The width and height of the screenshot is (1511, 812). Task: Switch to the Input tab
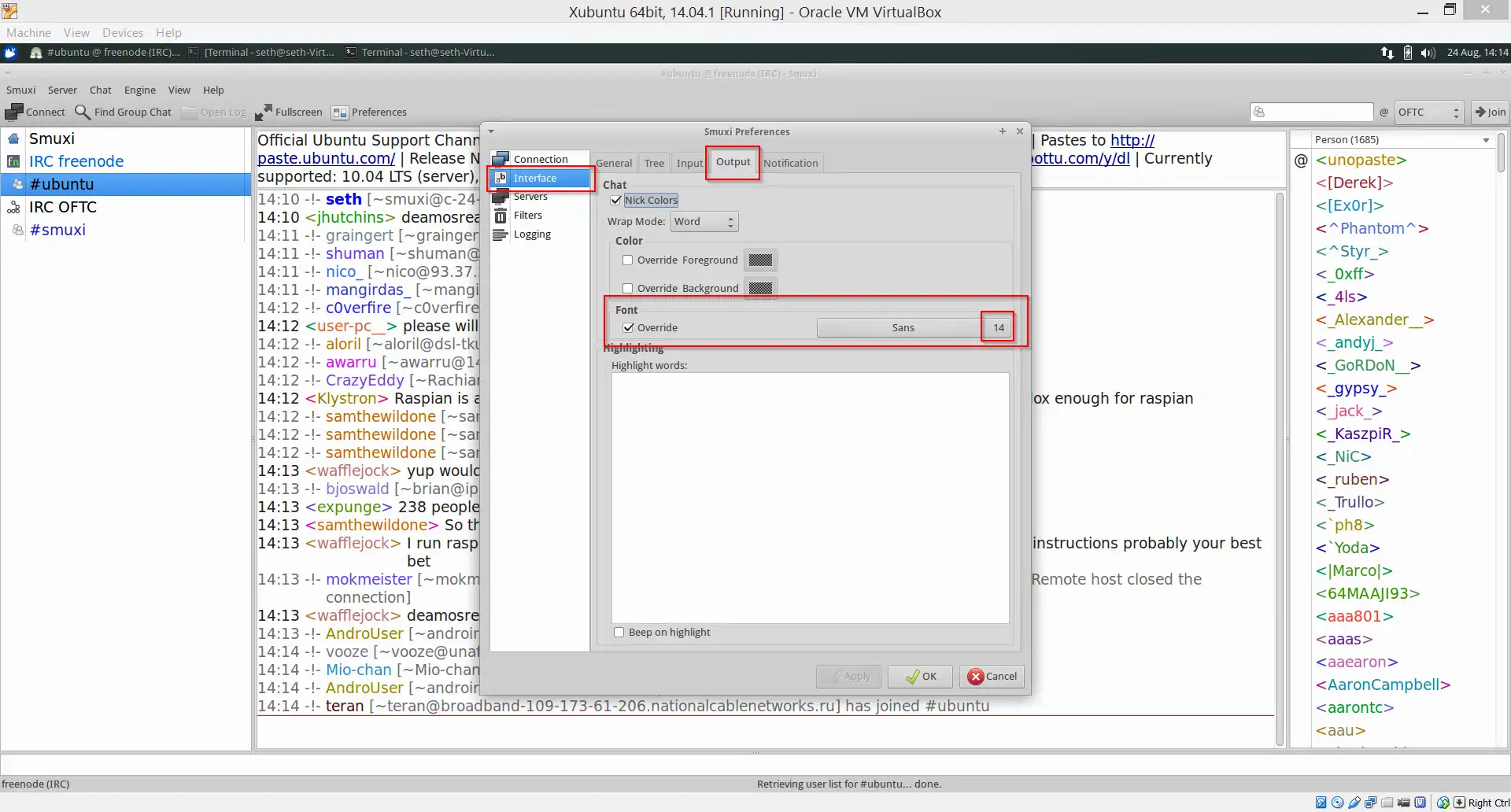click(689, 164)
